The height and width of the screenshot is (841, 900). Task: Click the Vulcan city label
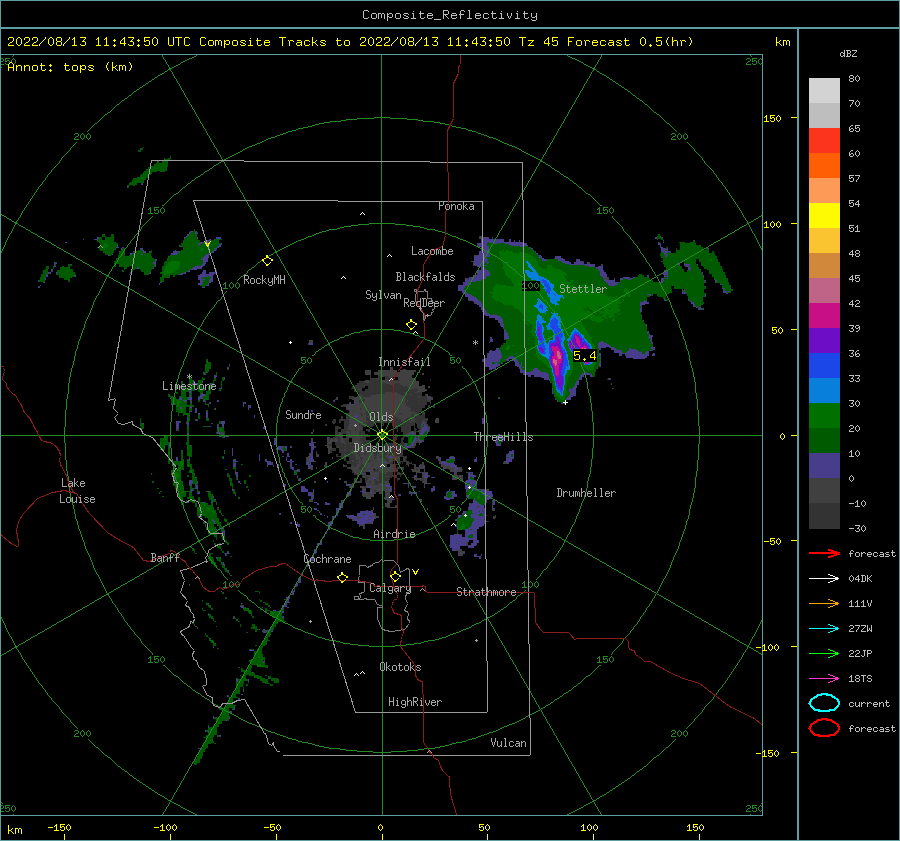pos(509,743)
